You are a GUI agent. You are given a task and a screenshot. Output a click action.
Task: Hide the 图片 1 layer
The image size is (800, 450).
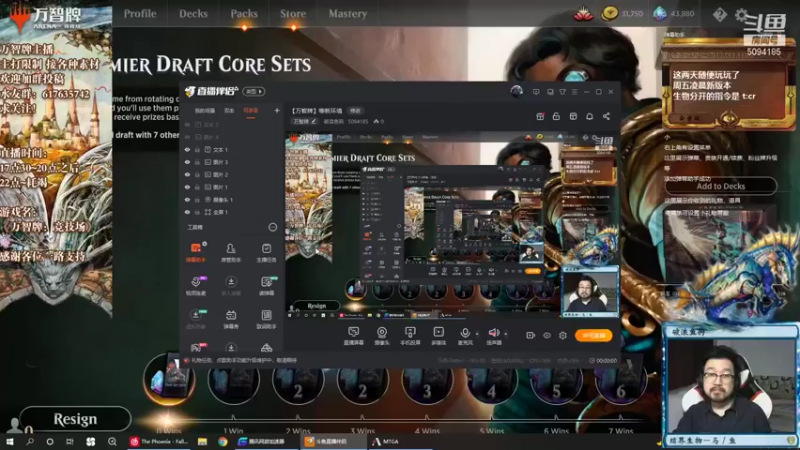(x=187, y=187)
